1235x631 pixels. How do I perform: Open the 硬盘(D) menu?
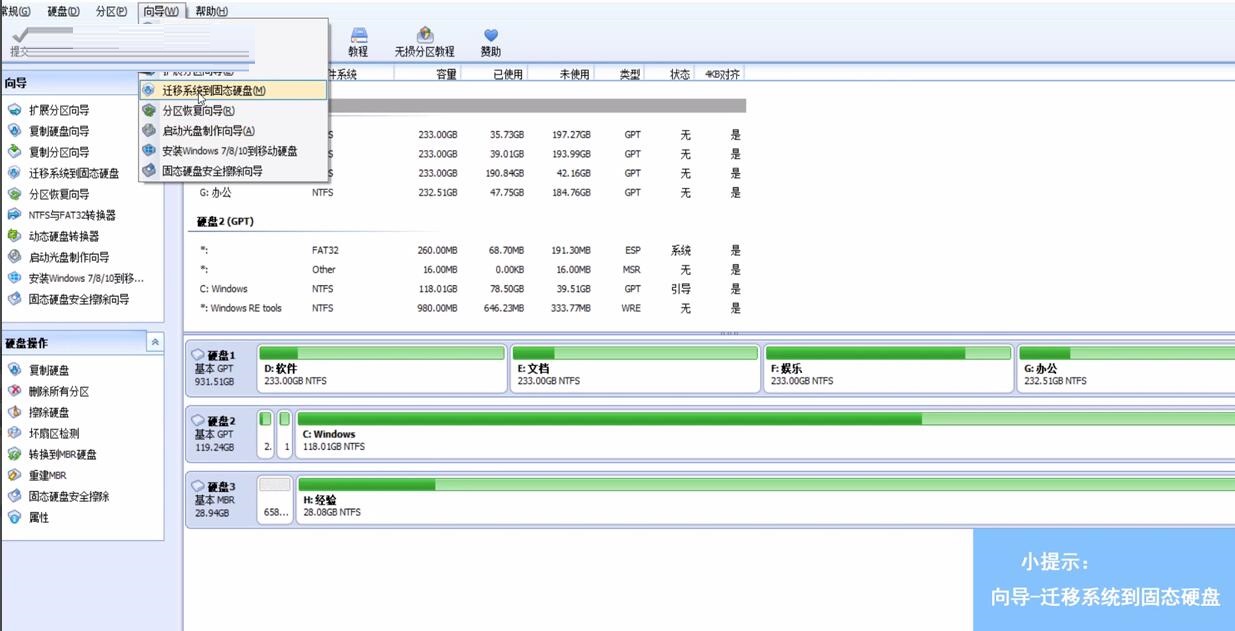(x=63, y=11)
